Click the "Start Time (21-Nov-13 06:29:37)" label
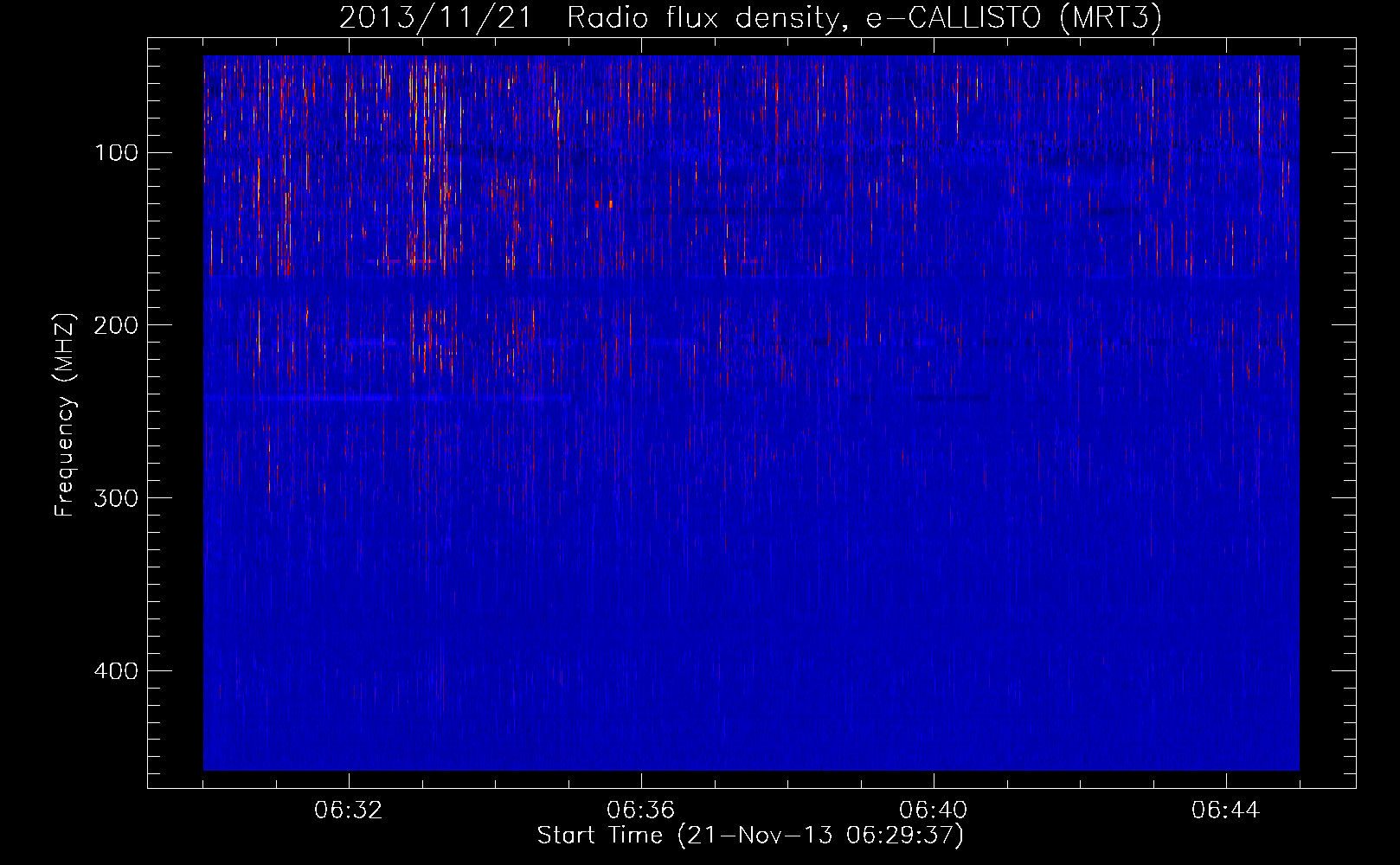 (750, 836)
